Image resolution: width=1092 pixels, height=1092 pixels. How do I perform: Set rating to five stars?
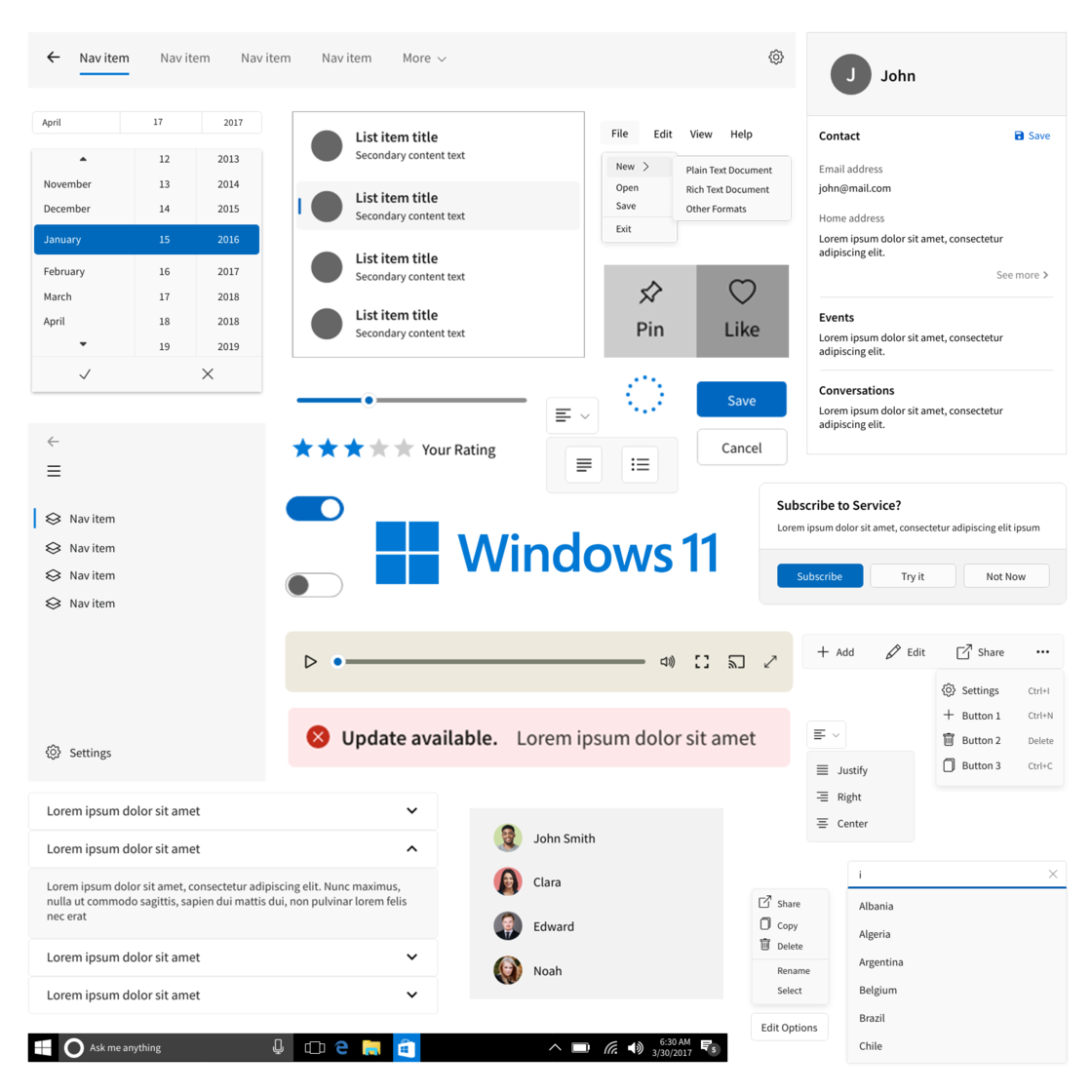404,448
